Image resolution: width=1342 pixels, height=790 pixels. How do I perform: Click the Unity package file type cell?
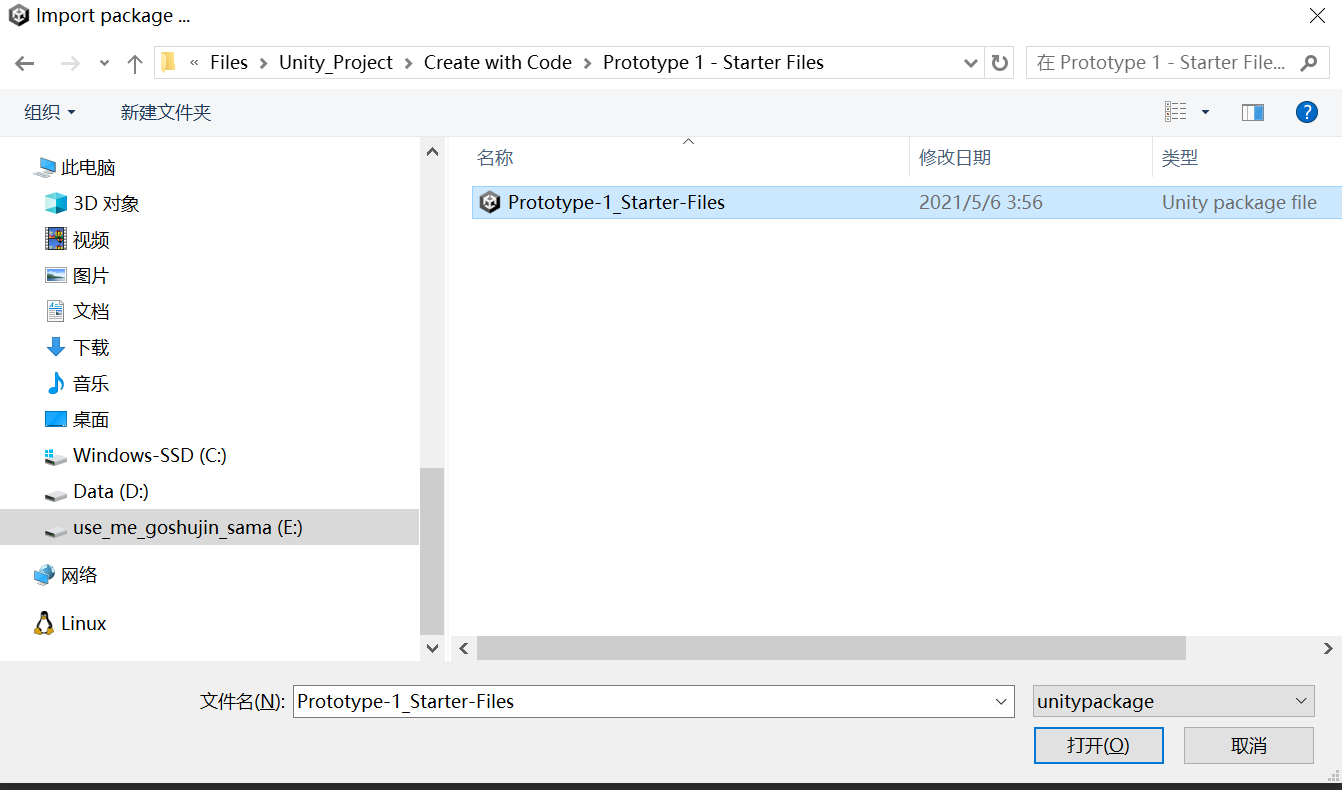[x=1239, y=202]
